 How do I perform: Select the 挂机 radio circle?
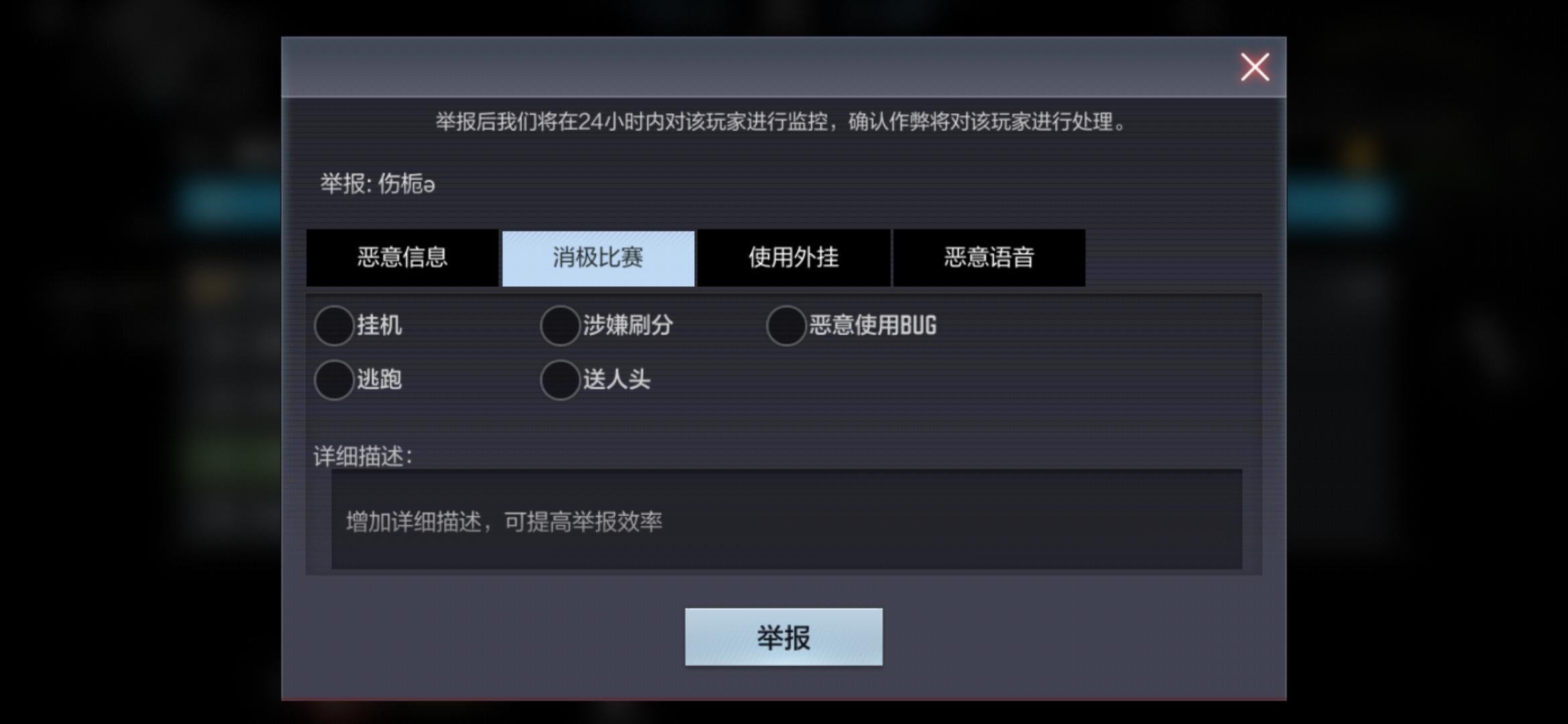[x=334, y=326]
